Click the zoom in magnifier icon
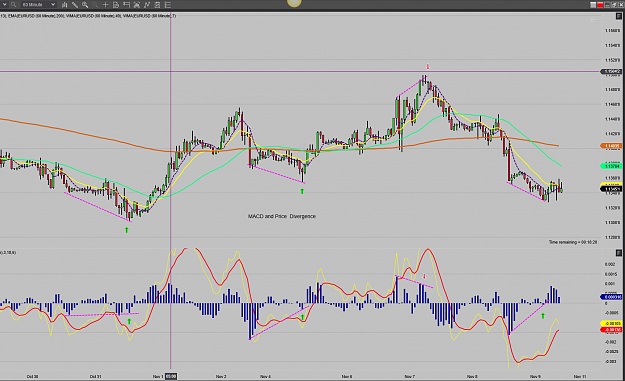The image size is (625, 381). pyautogui.click(x=85, y=5)
